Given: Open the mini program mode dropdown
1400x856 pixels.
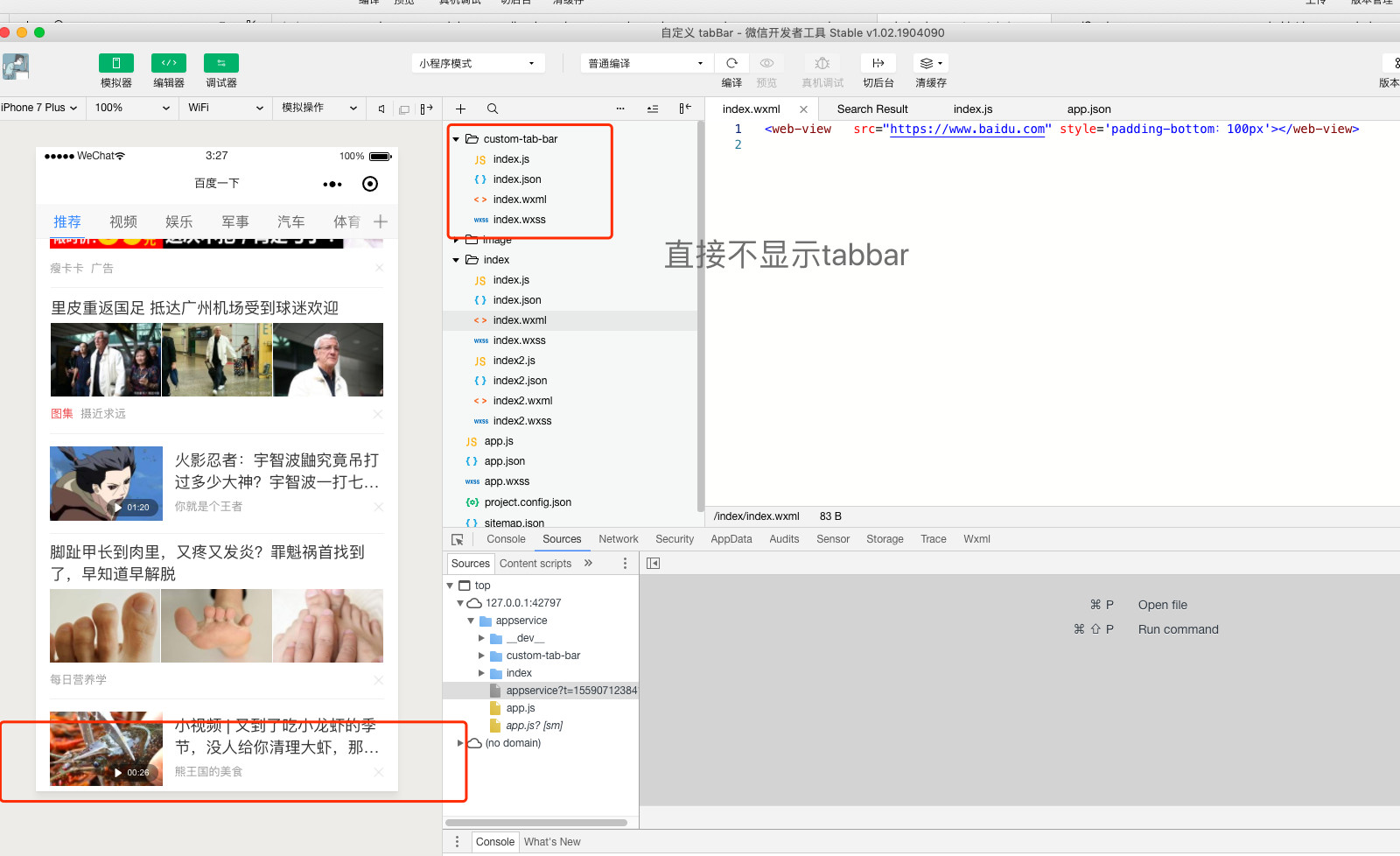Looking at the screenshot, I should 478,63.
